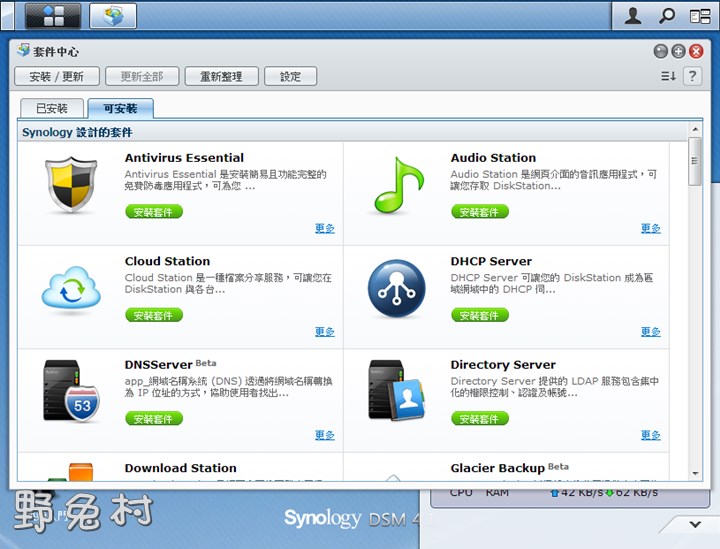Click the DHCP Server network icon
The height and width of the screenshot is (549, 720).
click(397, 288)
